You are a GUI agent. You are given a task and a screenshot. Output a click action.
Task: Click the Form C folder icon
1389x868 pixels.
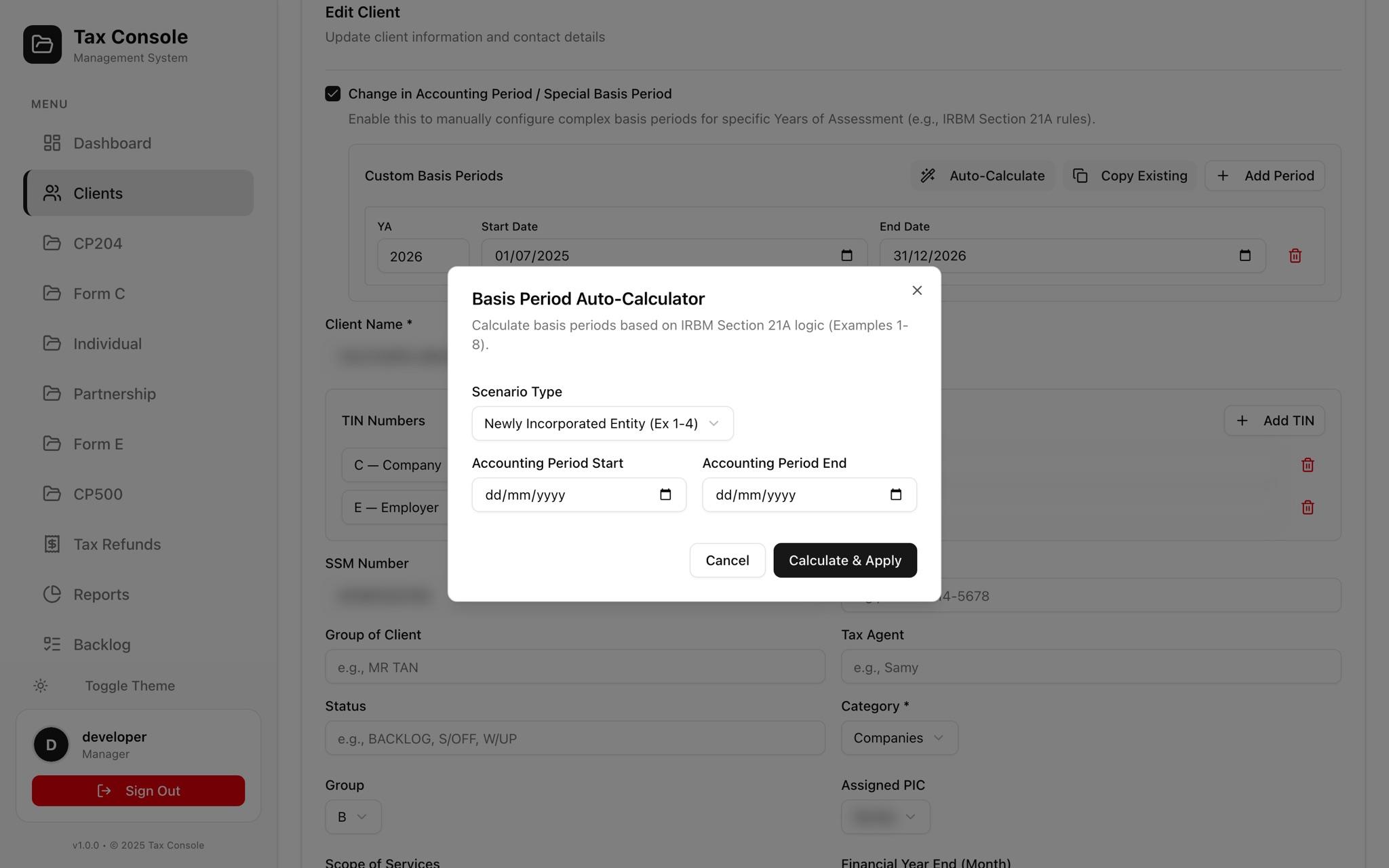(52, 293)
